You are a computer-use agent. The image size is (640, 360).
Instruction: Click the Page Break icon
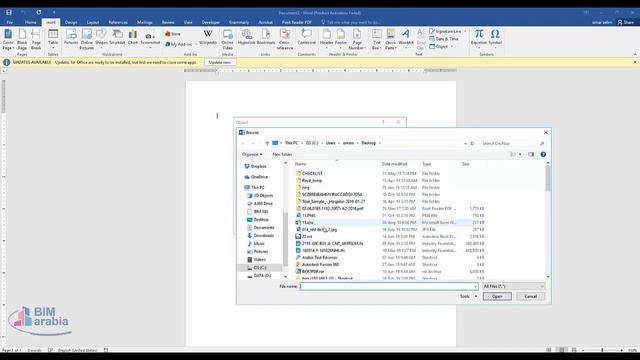tap(36, 39)
